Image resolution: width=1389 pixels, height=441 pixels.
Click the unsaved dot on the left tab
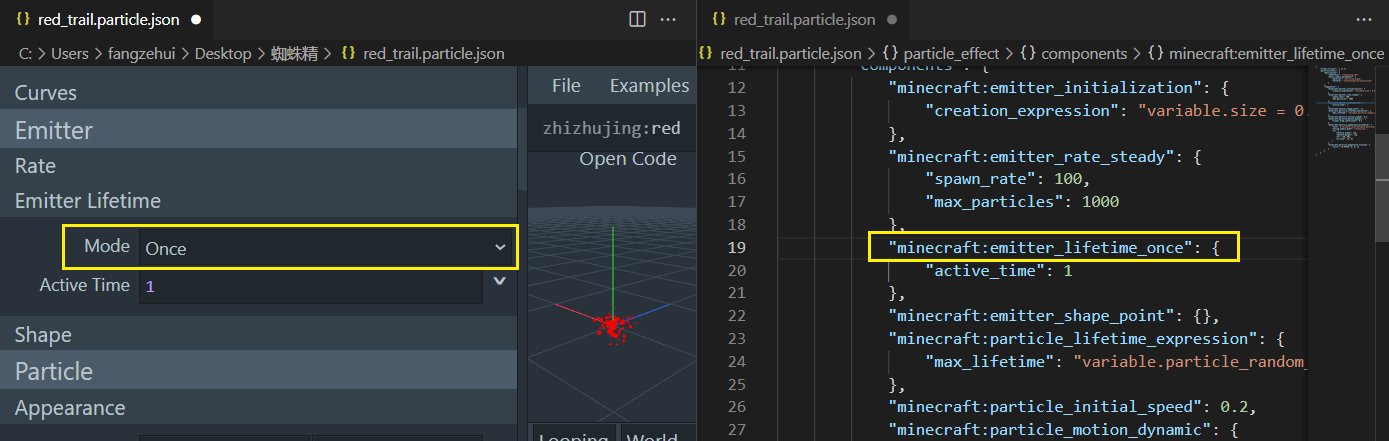click(x=196, y=19)
